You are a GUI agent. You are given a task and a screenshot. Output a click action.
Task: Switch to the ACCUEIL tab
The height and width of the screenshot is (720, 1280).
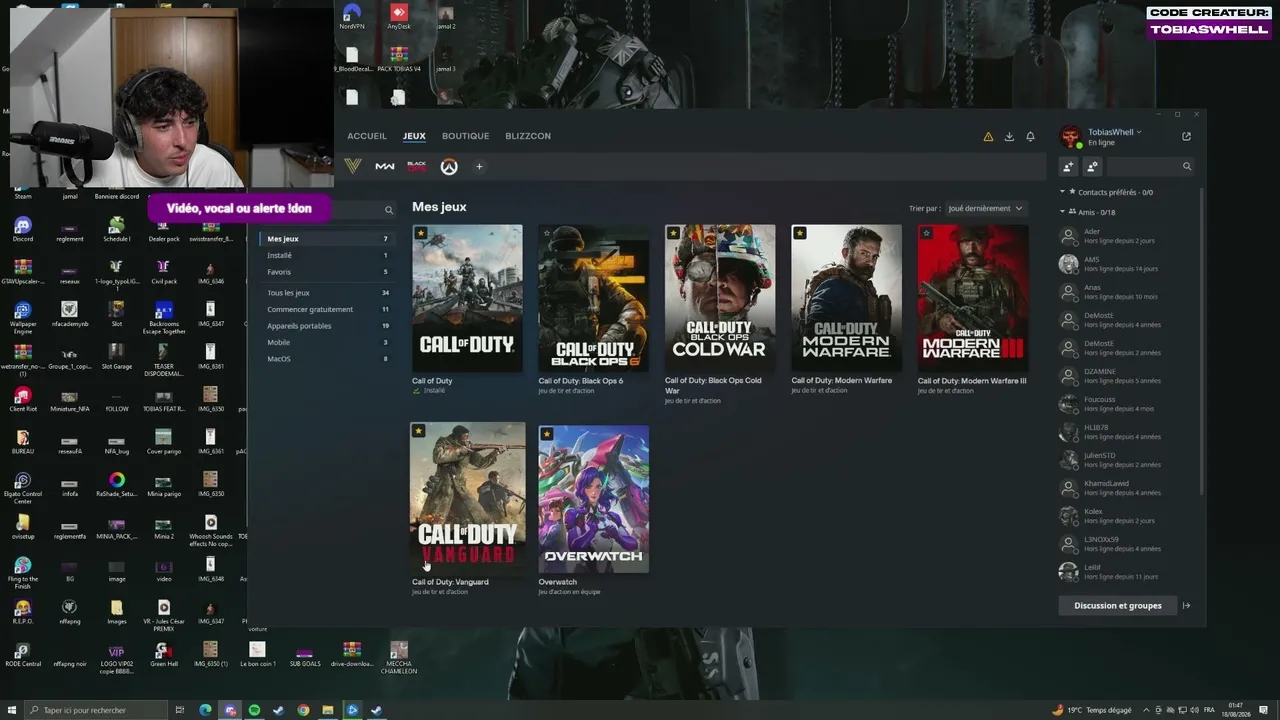(x=367, y=136)
